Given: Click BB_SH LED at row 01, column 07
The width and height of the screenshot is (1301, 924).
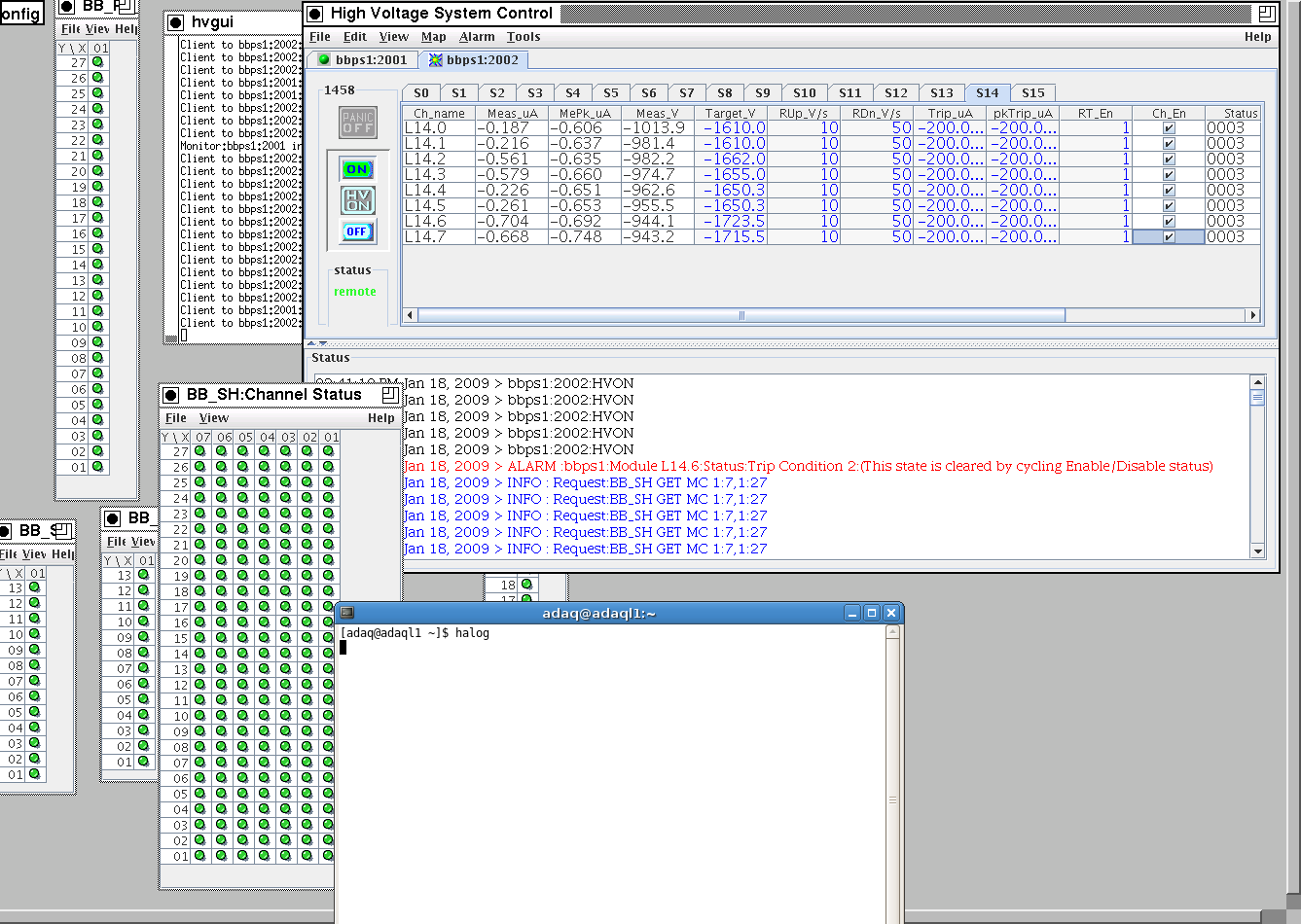Looking at the screenshot, I should click(x=200, y=856).
